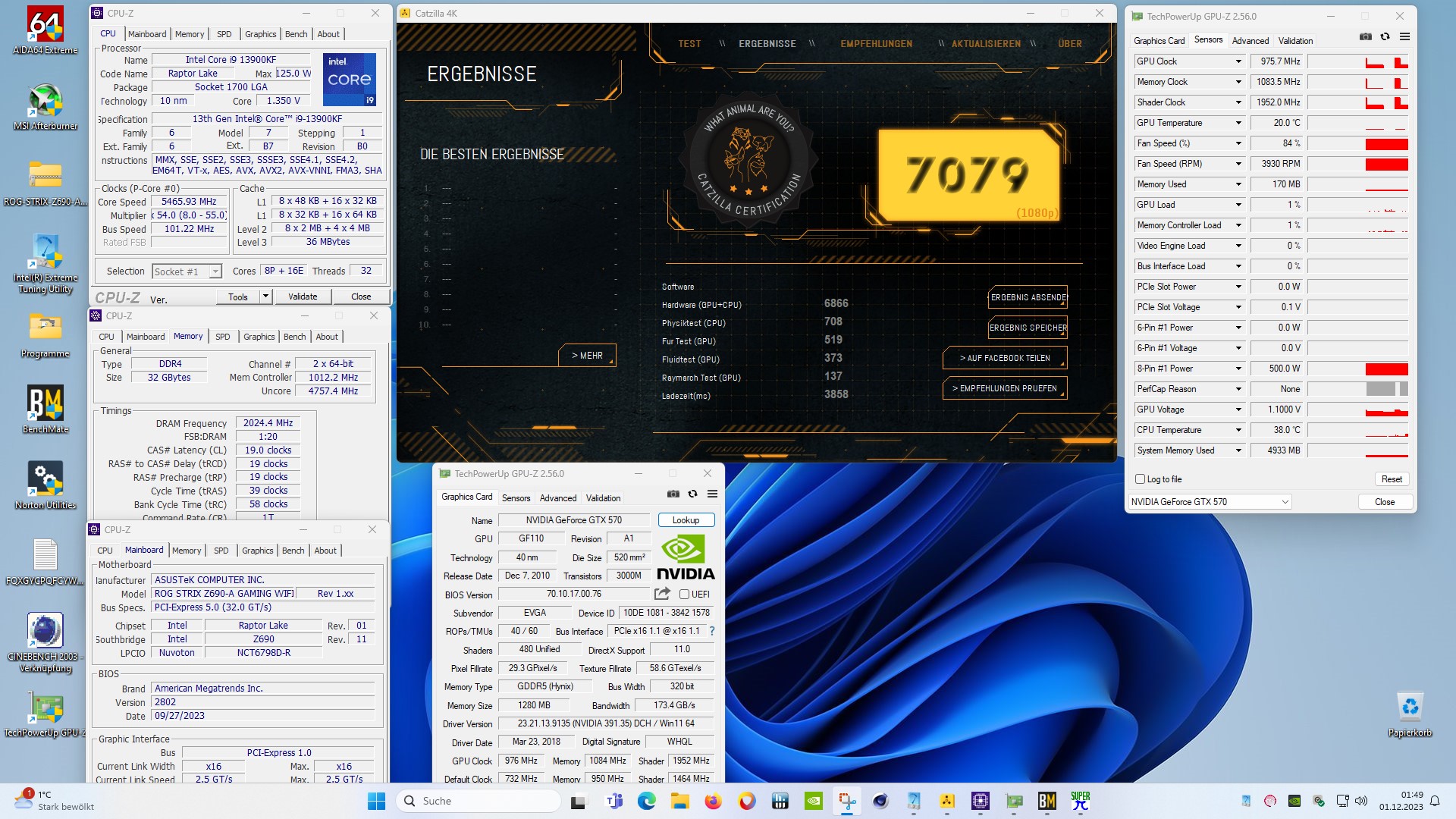Launch BenchMate desktop icon
Screen dimensions: 1456x819
(45, 409)
